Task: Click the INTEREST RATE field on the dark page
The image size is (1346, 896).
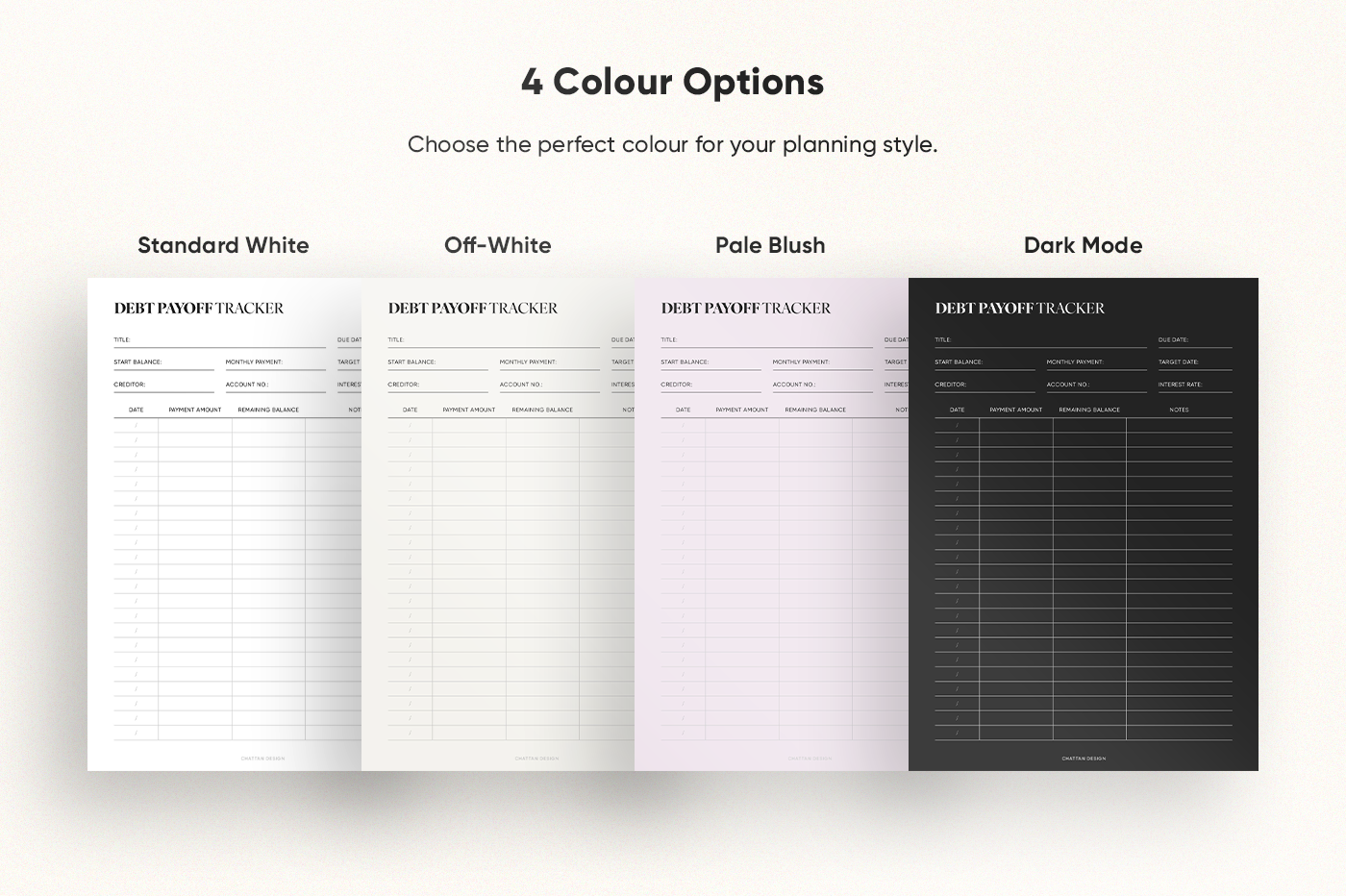Action: click(1195, 385)
